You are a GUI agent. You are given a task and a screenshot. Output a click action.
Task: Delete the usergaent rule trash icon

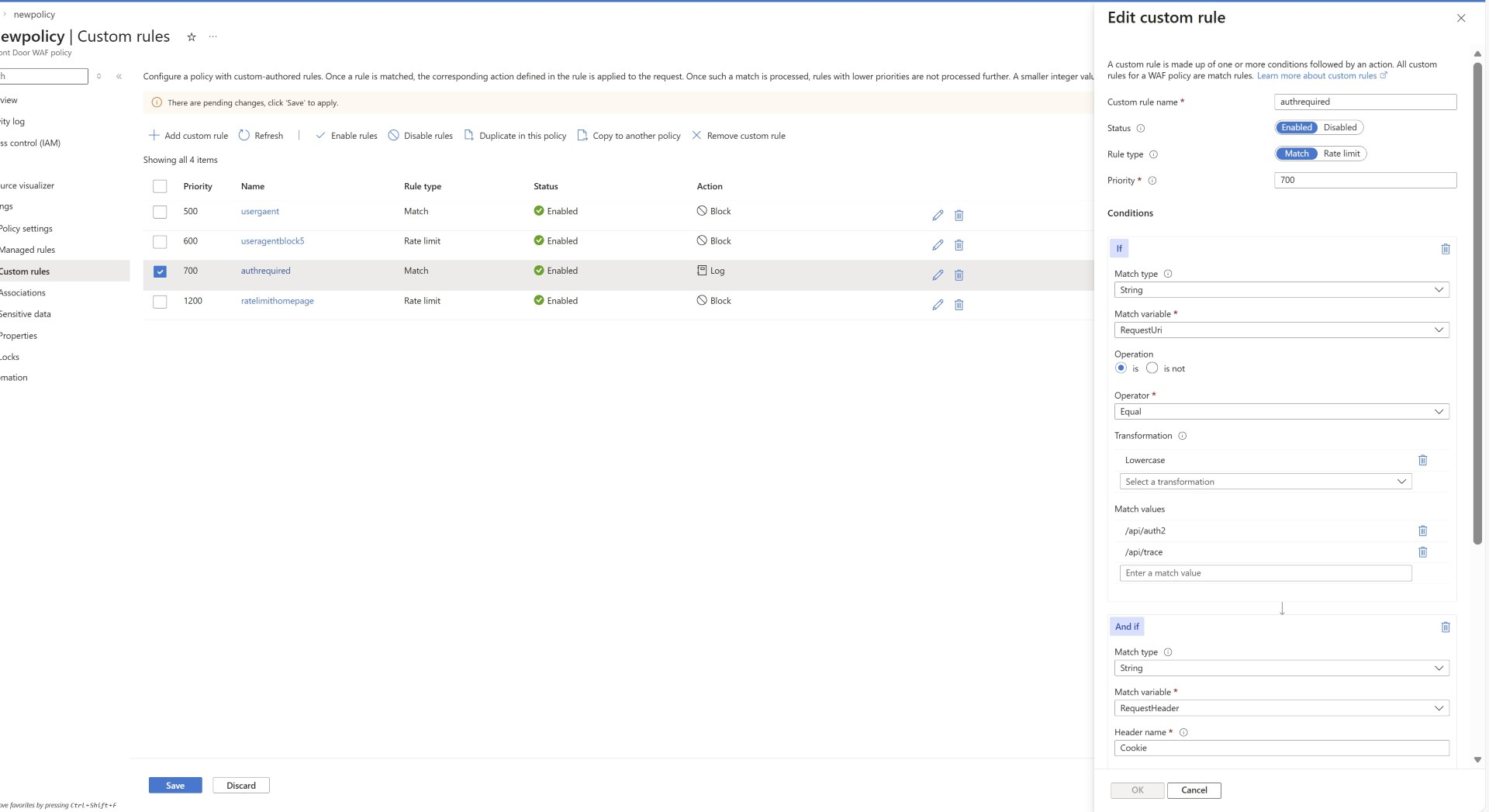[x=959, y=216]
